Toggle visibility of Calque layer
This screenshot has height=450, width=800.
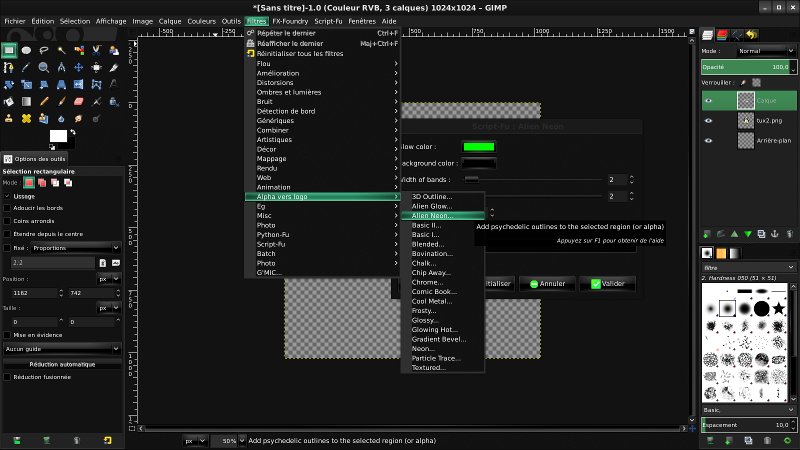708,101
